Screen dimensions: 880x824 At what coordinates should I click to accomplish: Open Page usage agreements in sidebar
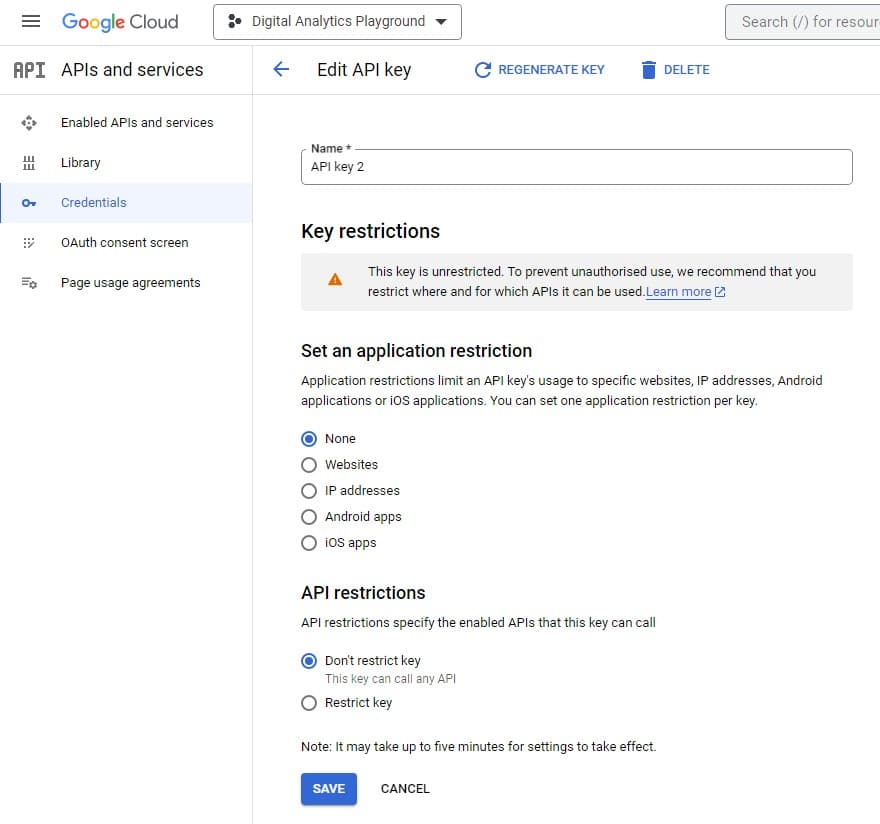click(x=130, y=283)
